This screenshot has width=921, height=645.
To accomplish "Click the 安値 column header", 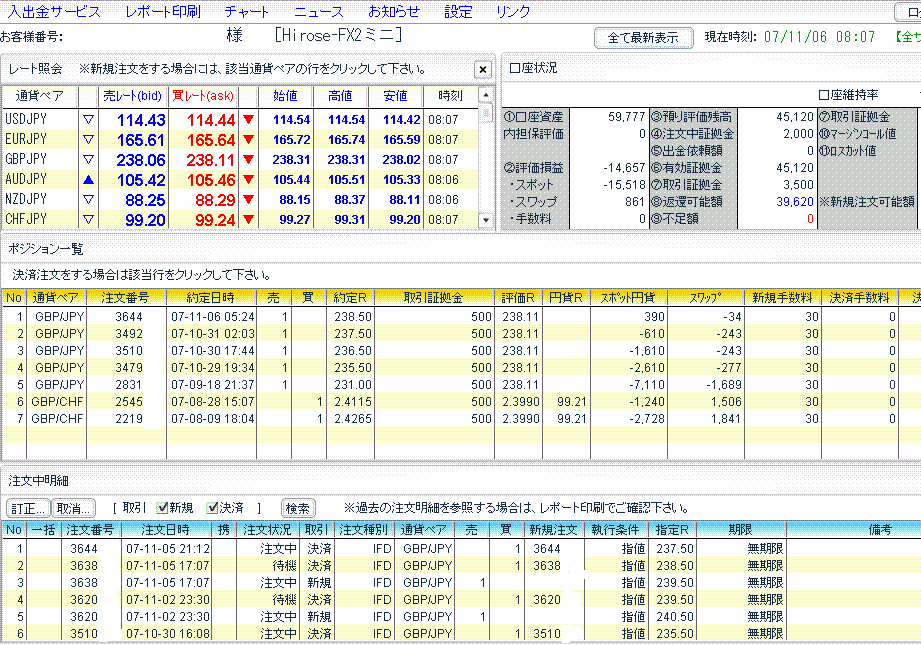I will (395, 96).
